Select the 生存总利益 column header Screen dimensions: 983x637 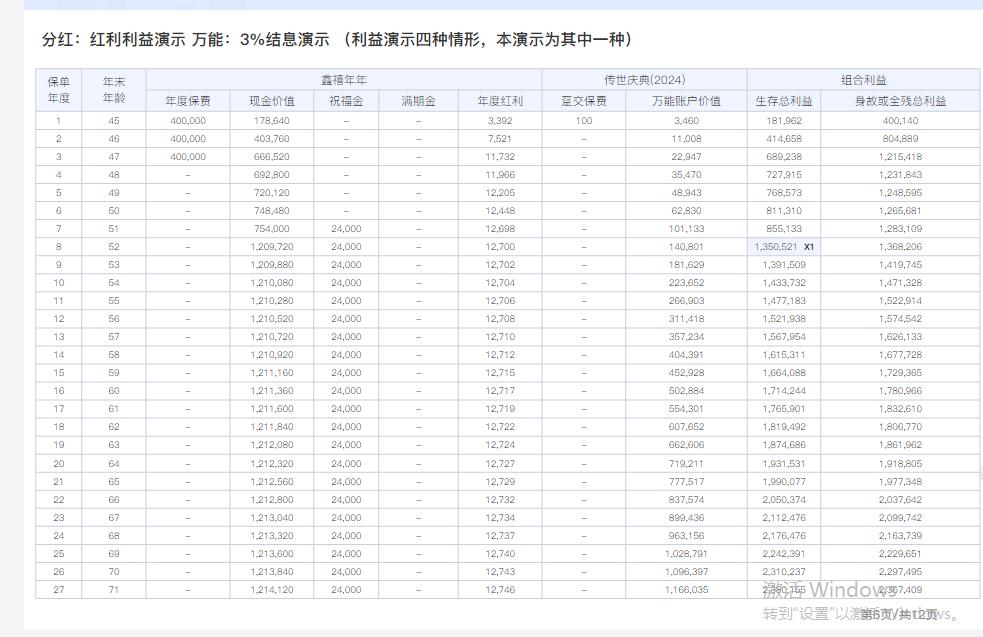[783, 100]
